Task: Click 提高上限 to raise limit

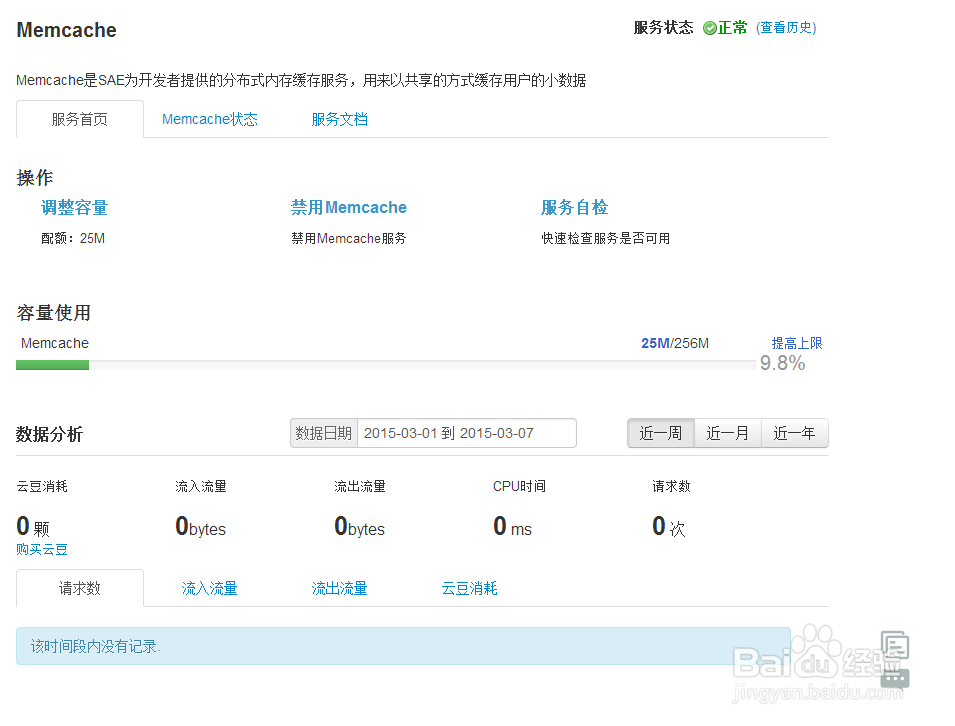Action: click(x=797, y=343)
